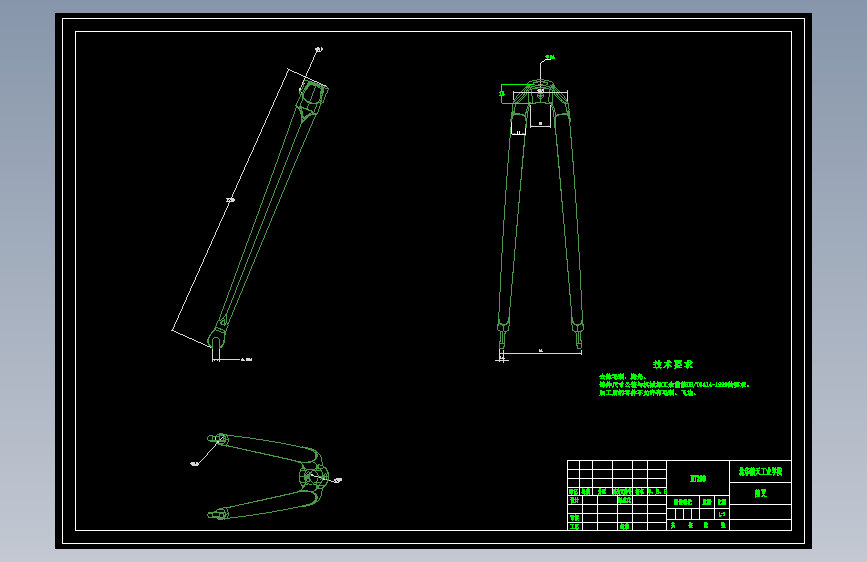This screenshot has width=867, height=562.
Task: Click the HT200 material cell in title block
Action: [698, 478]
